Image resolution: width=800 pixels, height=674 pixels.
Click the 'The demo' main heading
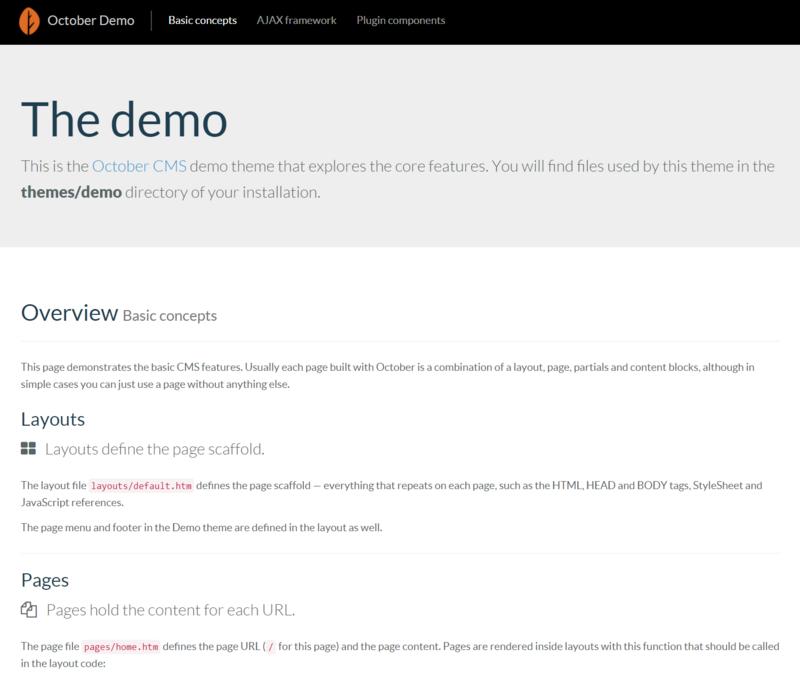tap(124, 119)
